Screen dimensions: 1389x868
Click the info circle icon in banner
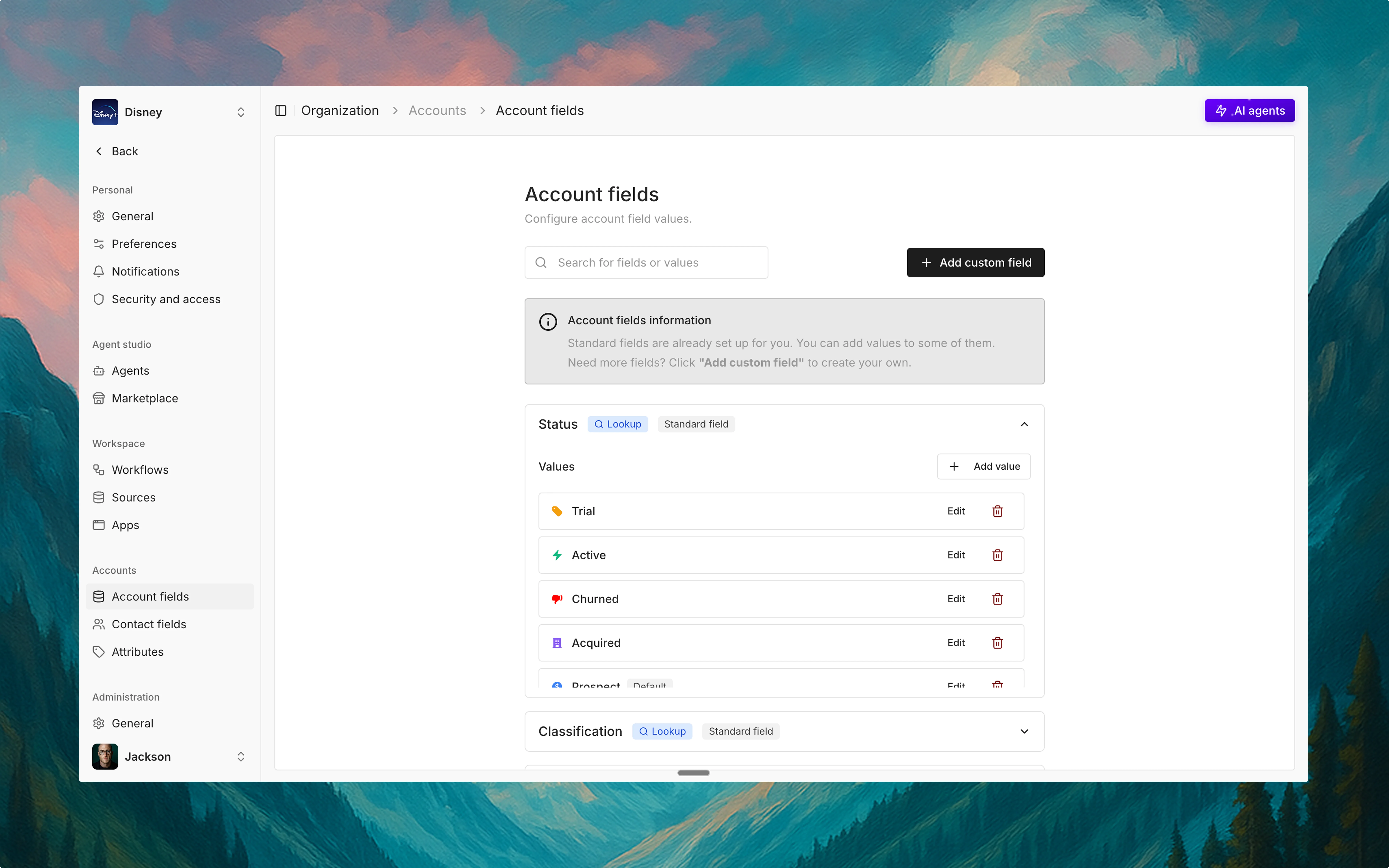coord(548,322)
